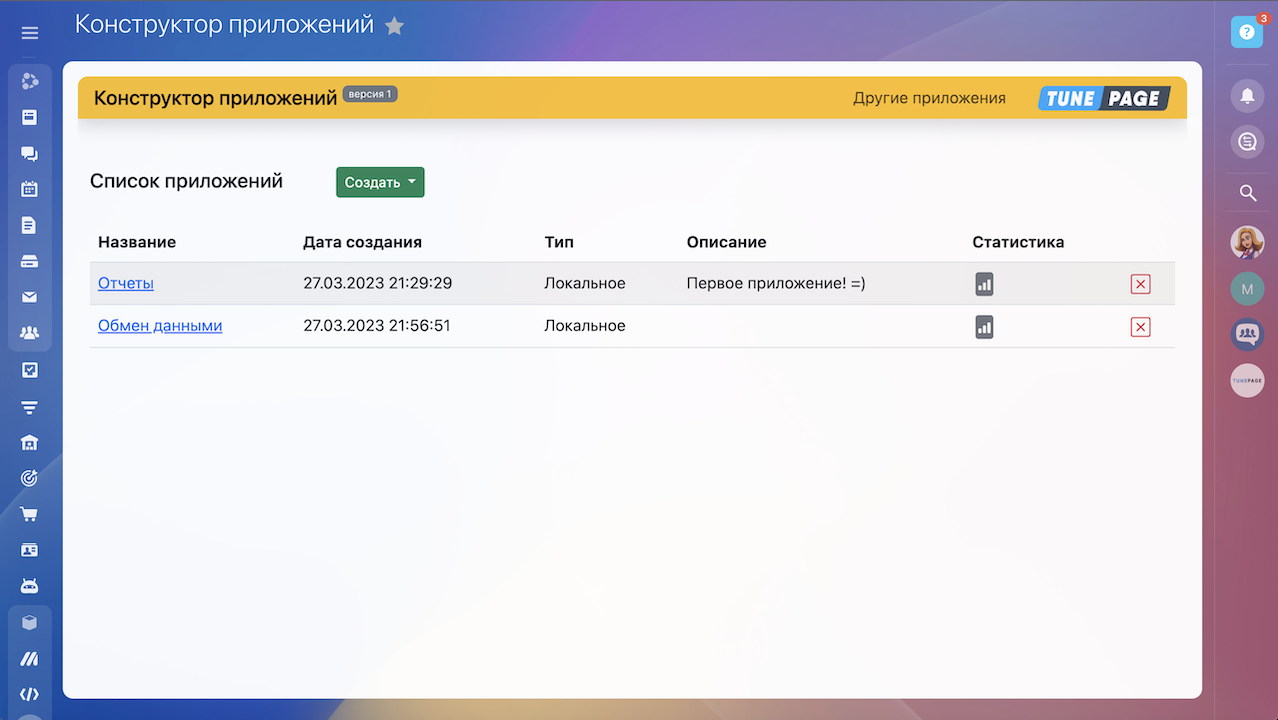Open the tasks checkmark icon in sidebar
The width and height of the screenshot is (1278, 720).
click(30, 370)
